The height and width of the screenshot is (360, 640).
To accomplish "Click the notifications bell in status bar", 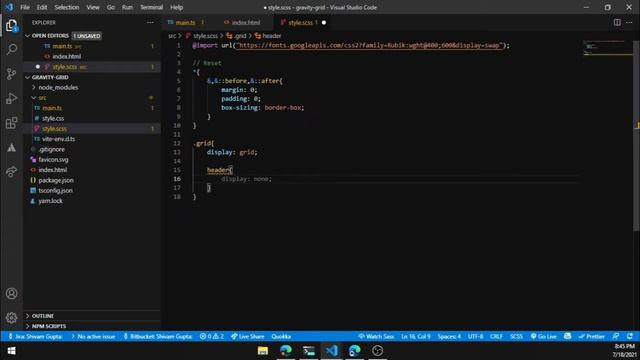I will (x=630, y=336).
